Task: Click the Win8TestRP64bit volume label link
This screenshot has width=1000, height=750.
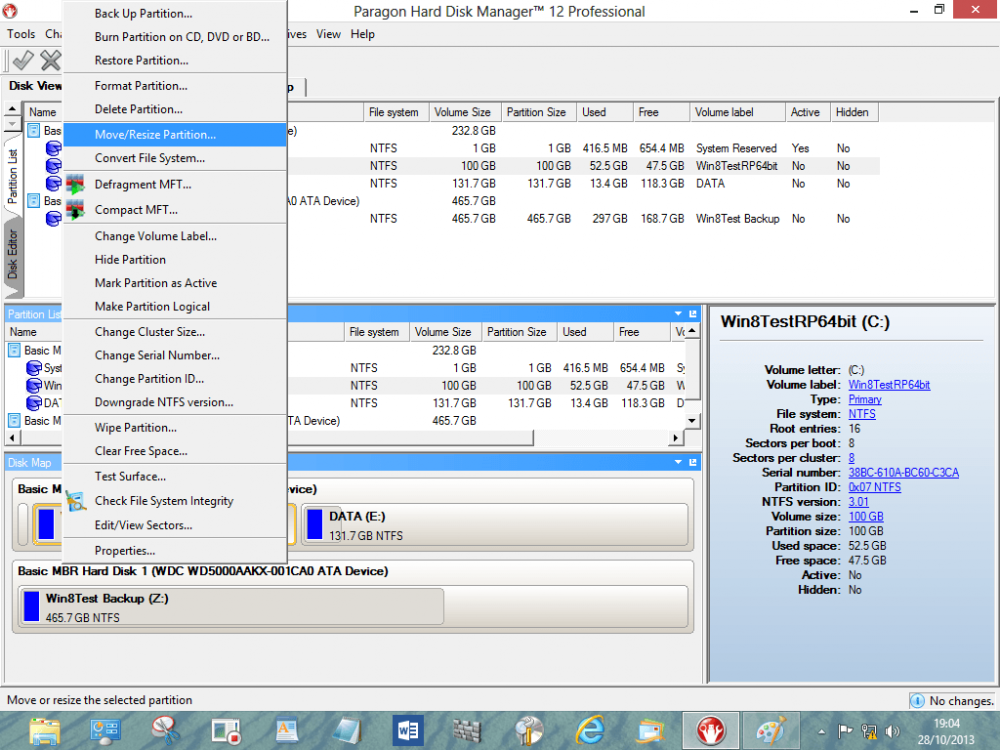Action: tap(889, 385)
